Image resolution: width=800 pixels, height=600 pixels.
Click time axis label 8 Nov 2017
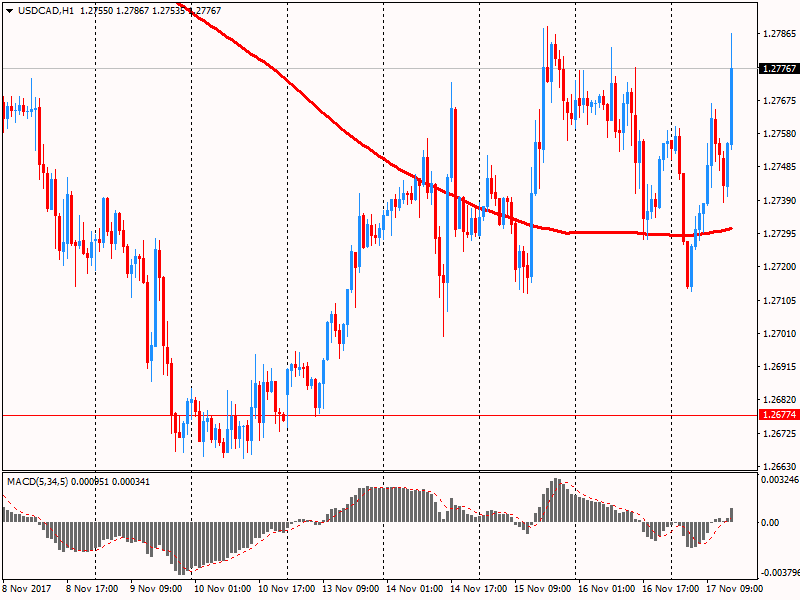(27, 588)
